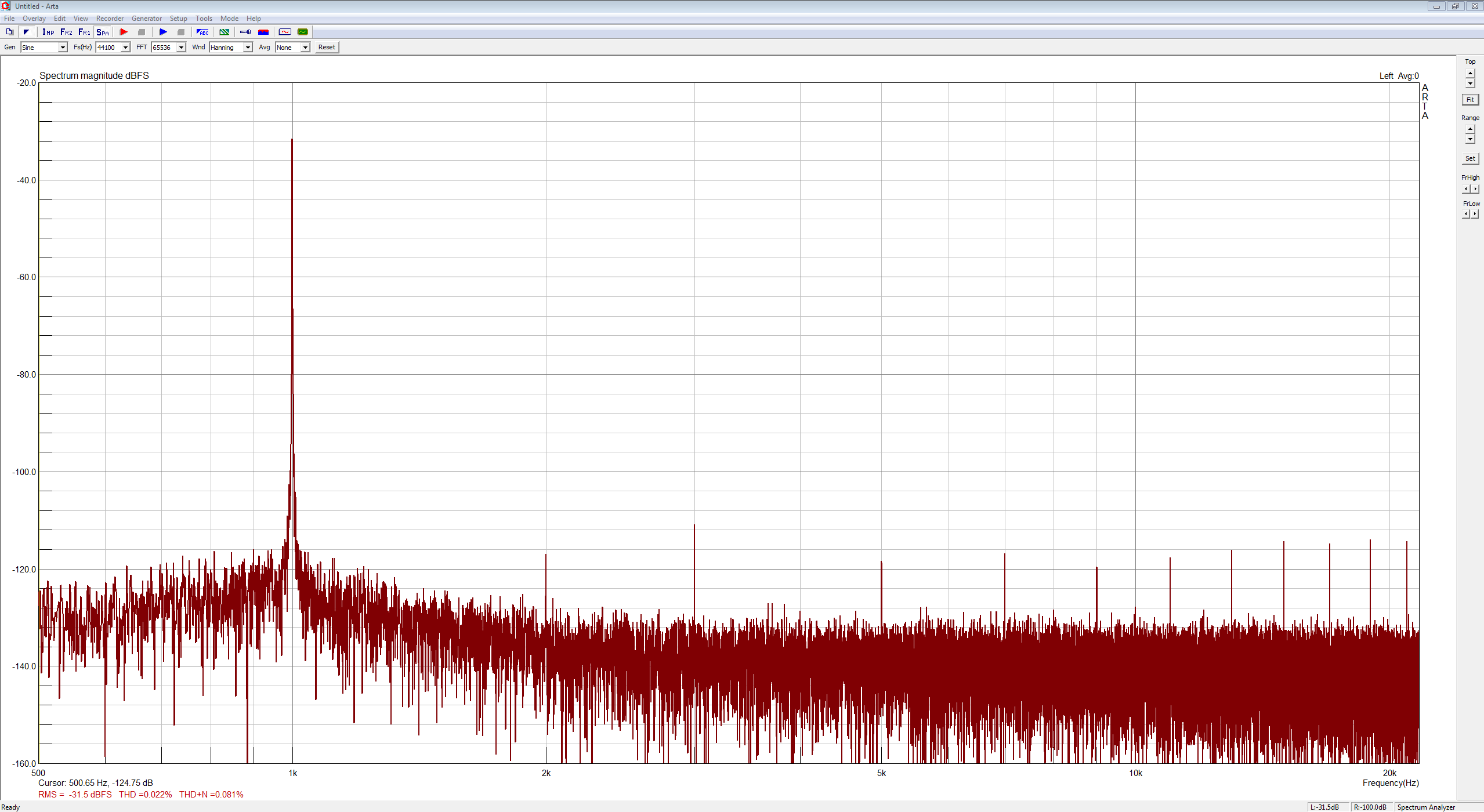Click the blue ABC icon
This screenshot has width=1484, height=812.
(202, 32)
